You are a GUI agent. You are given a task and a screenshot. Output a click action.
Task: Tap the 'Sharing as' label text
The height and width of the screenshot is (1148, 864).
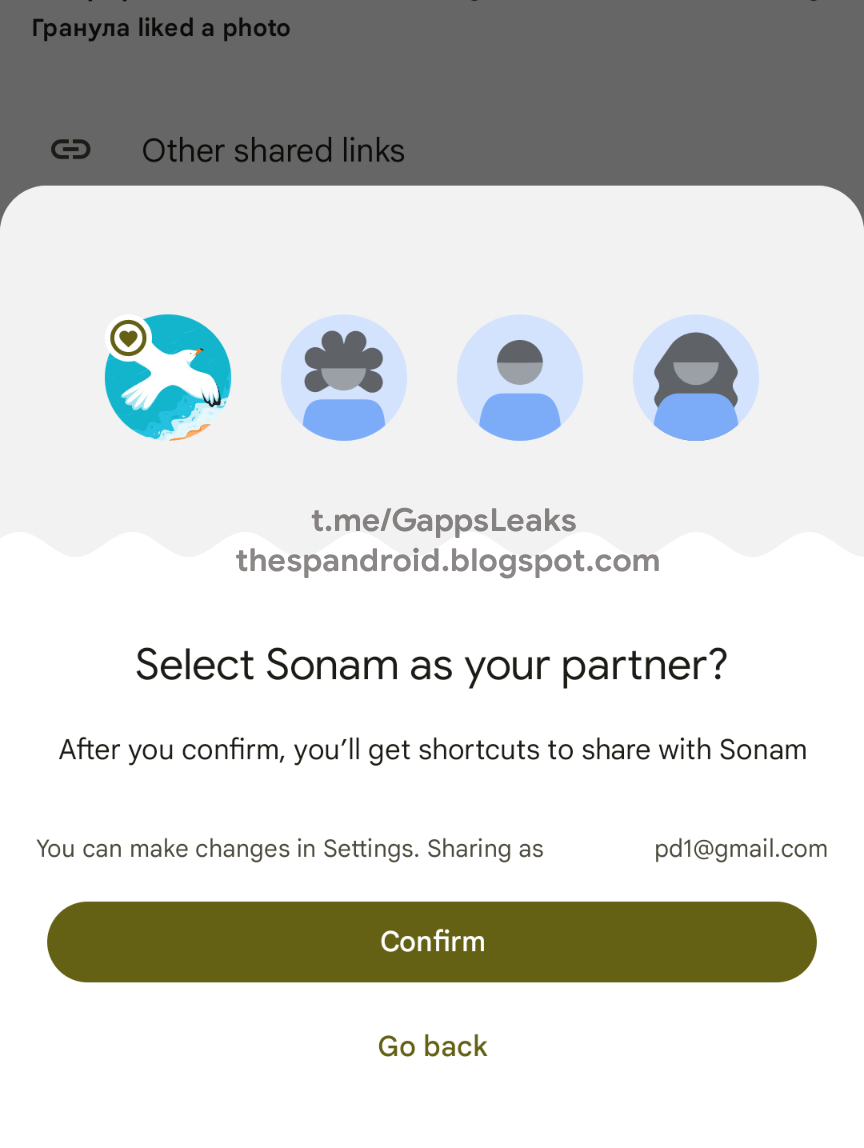coord(485,848)
